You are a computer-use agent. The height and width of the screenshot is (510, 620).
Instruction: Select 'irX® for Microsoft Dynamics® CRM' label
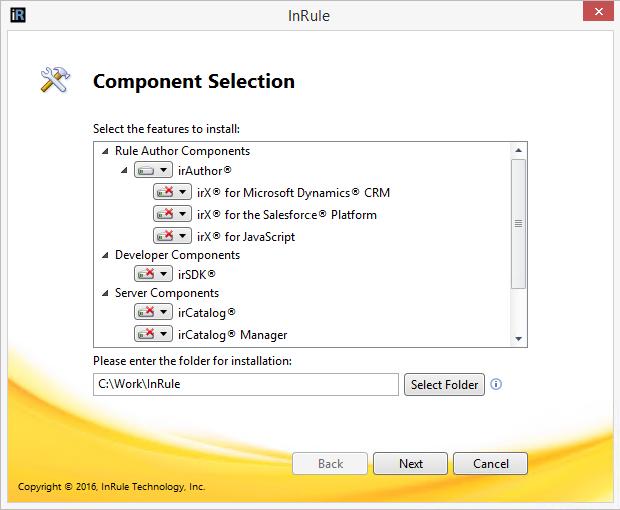(293, 193)
